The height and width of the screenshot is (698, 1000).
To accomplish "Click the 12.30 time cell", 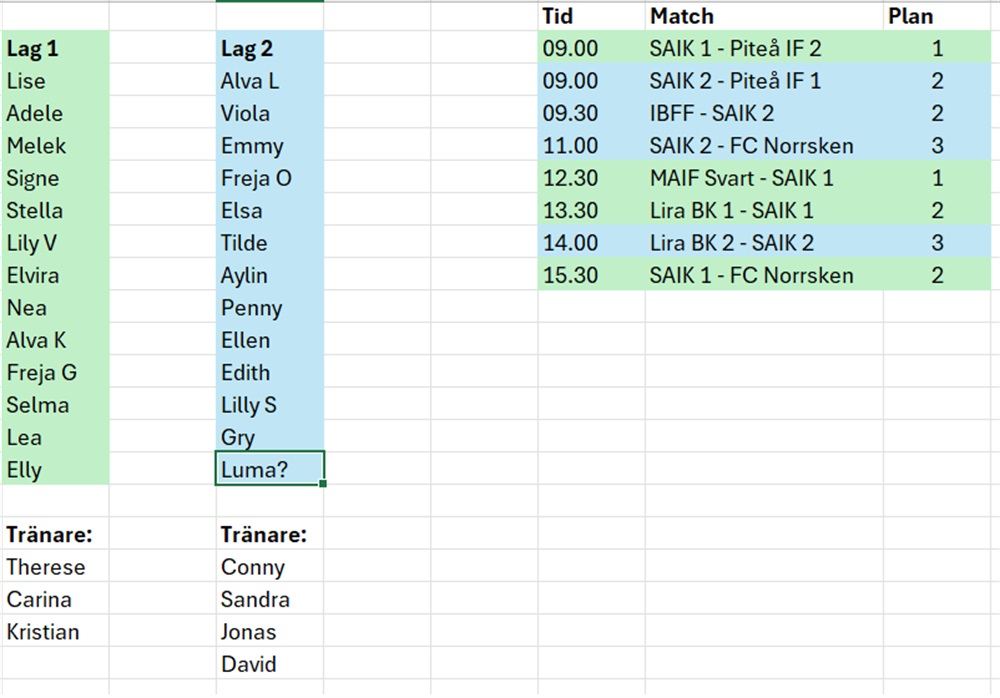I will point(590,178).
